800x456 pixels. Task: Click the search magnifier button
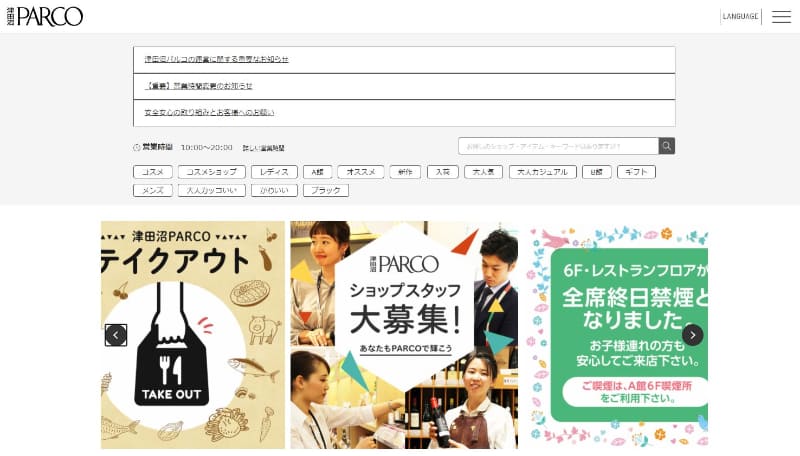(x=666, y=146)
